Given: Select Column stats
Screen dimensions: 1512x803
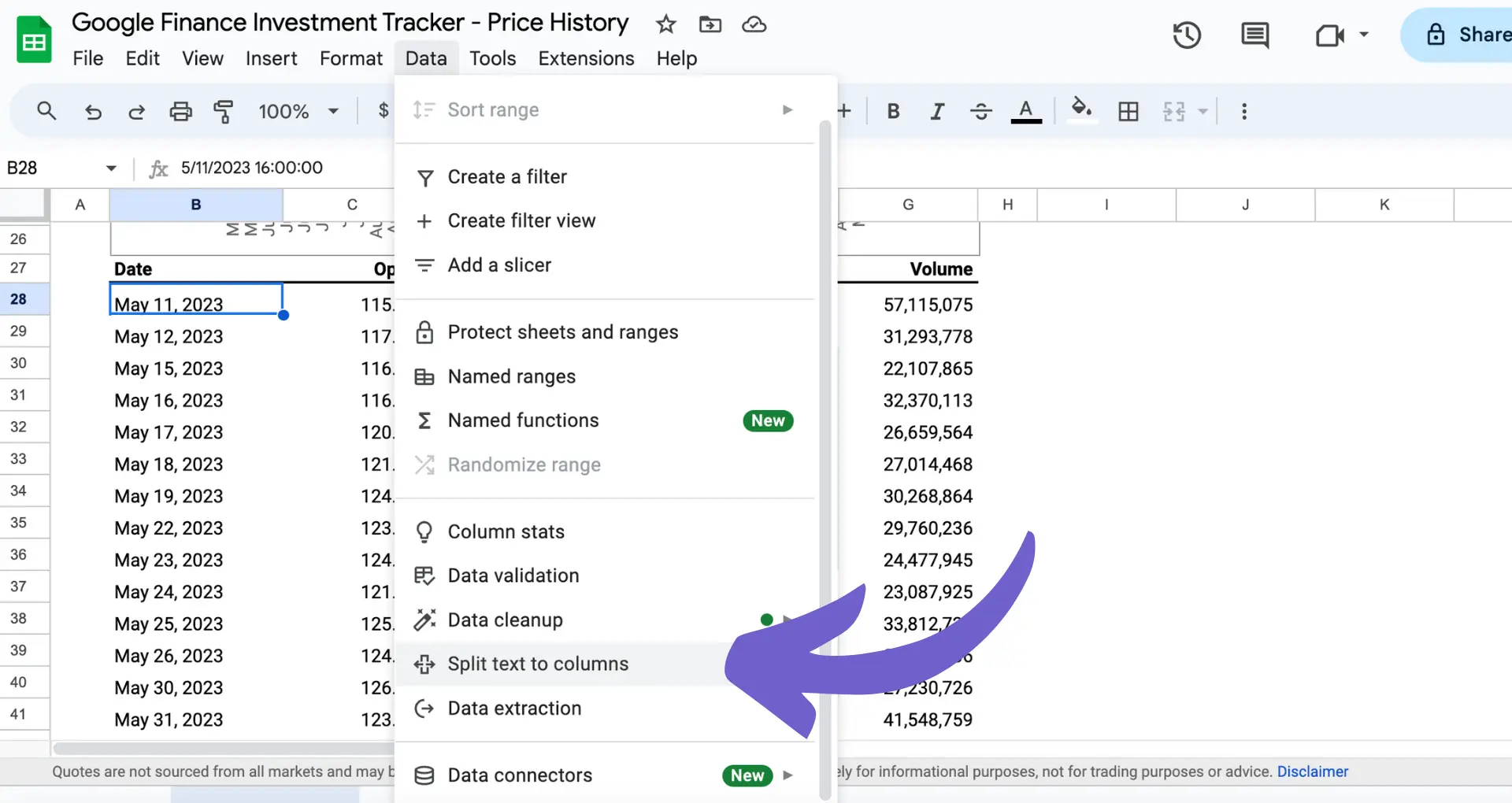Looking at the screenshot, I should (x=605, y=531).
